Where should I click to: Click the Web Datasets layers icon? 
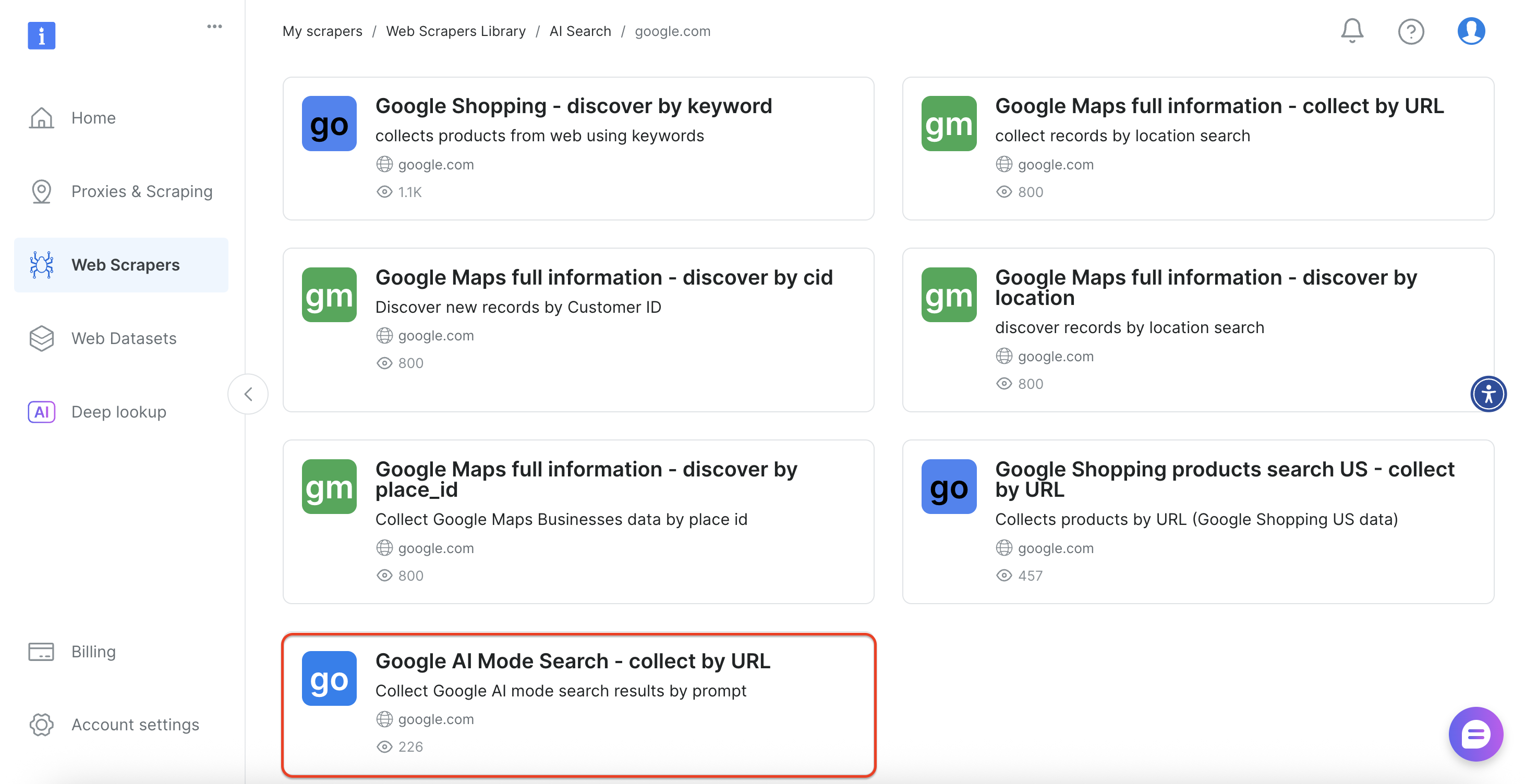tap(41, 338)
